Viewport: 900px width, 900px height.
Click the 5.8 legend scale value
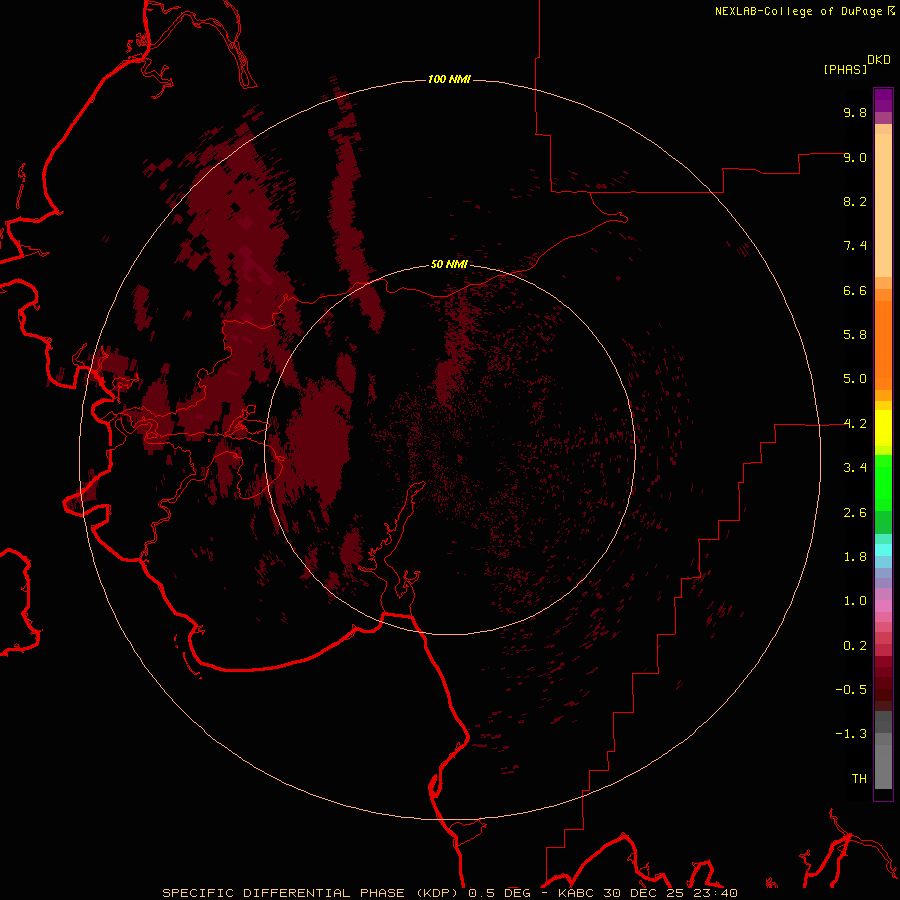point(855,335)
